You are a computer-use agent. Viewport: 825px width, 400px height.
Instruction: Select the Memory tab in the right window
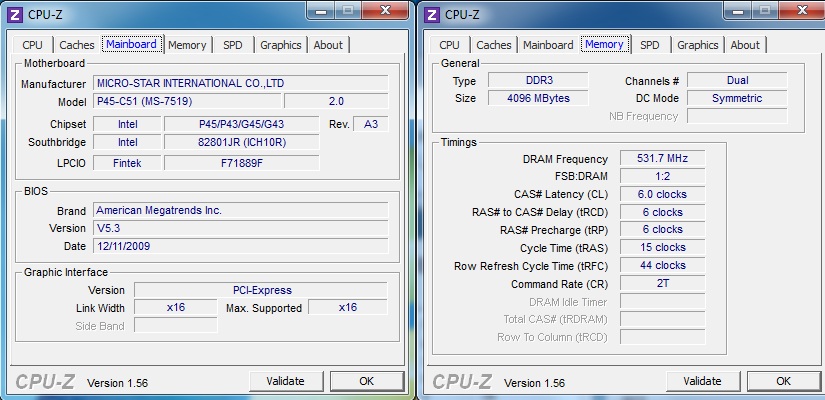604,44
